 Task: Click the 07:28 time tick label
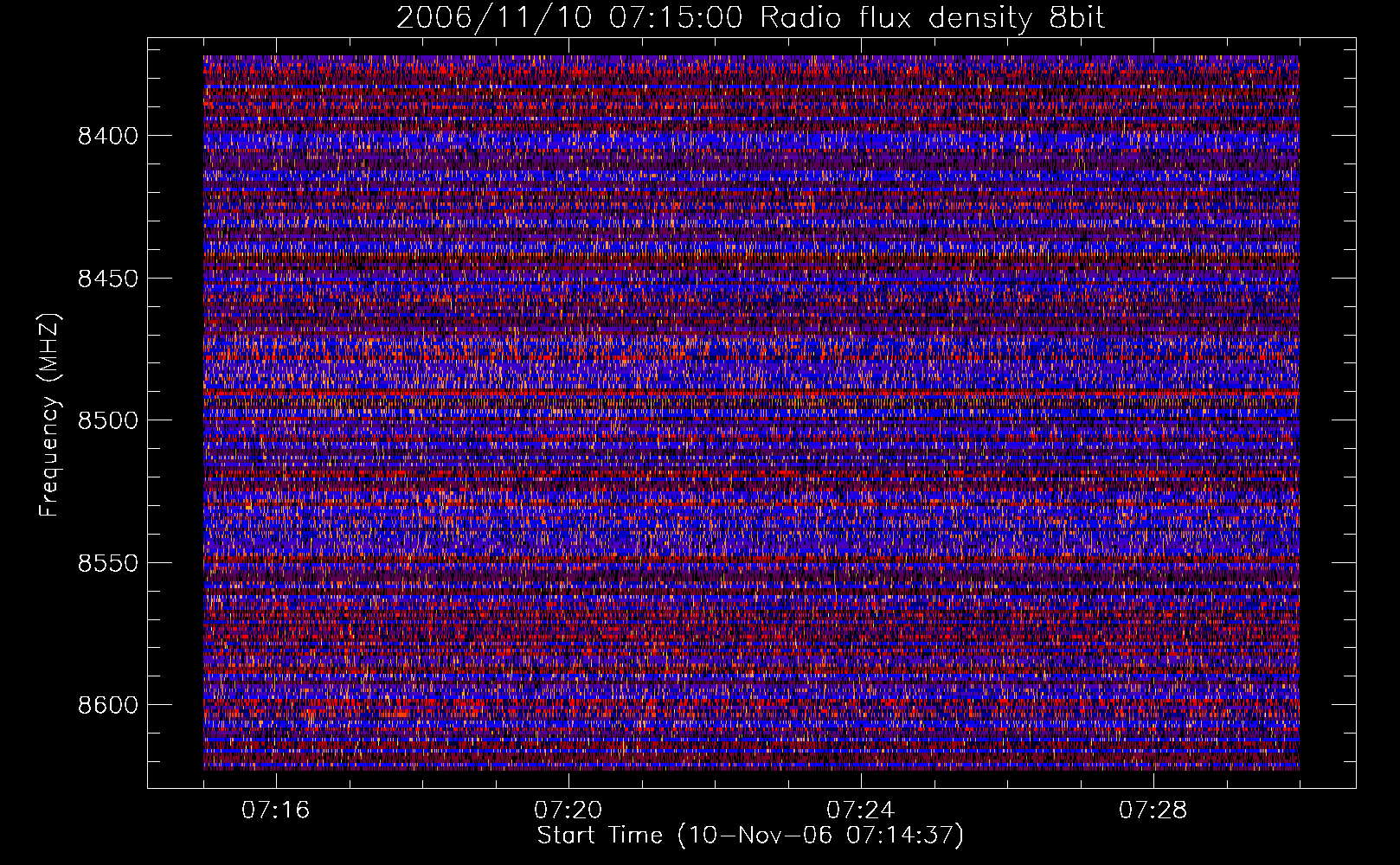coord(1153,810)
